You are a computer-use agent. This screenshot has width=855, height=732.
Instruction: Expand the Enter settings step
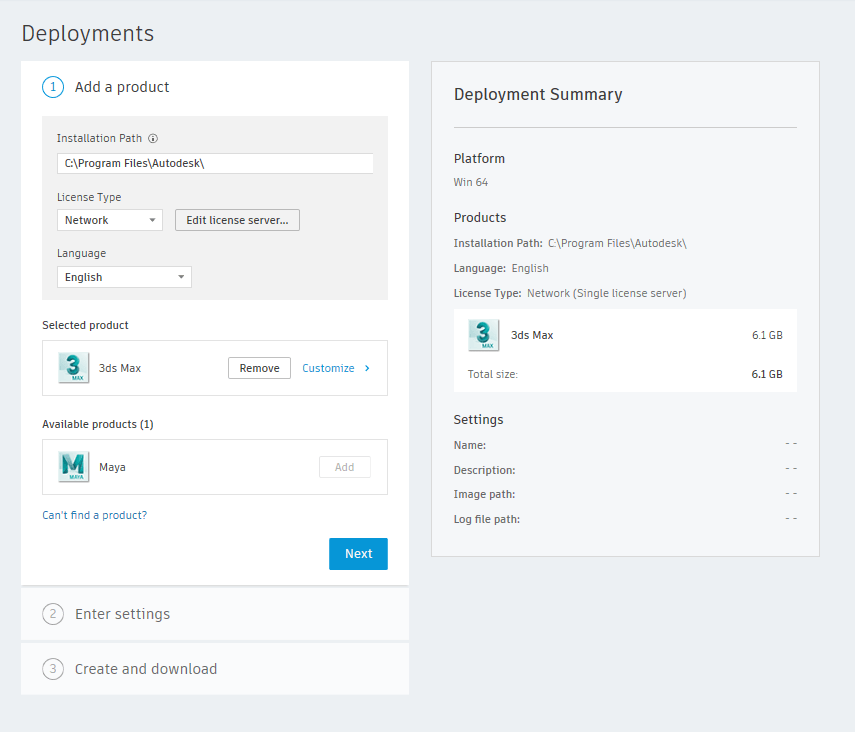215,614
